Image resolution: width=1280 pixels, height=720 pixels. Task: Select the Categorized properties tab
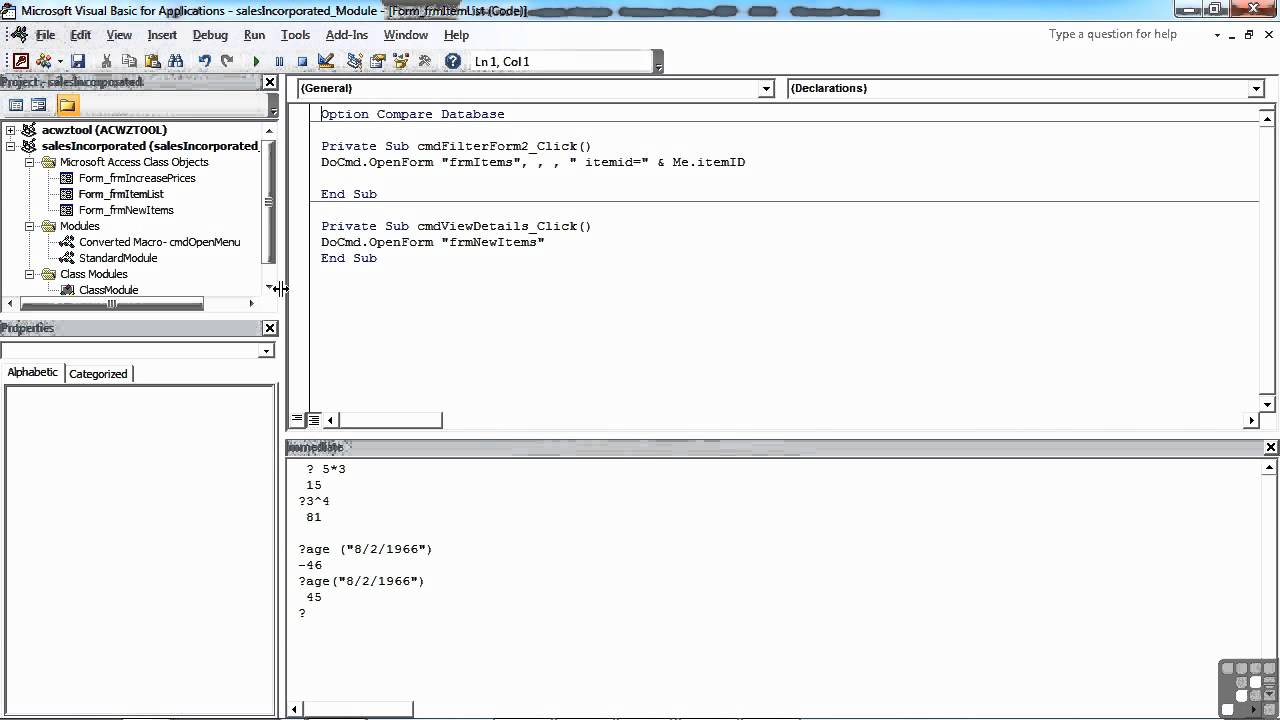[x=98, y=373]
